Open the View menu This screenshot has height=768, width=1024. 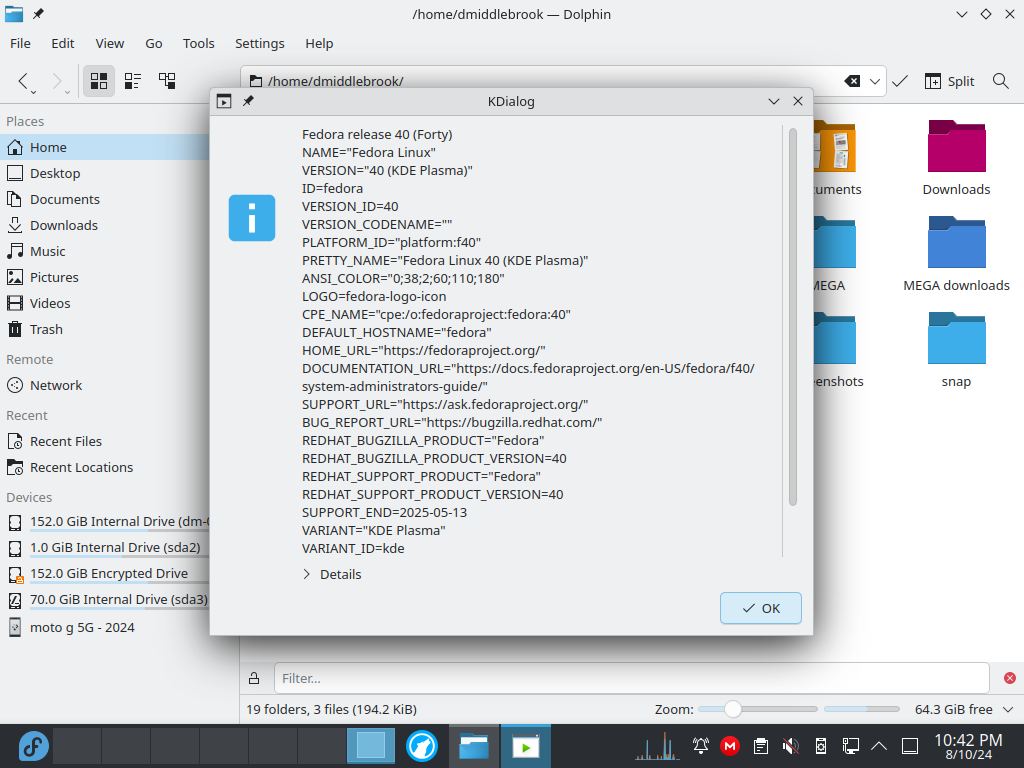tap(110, 43)
